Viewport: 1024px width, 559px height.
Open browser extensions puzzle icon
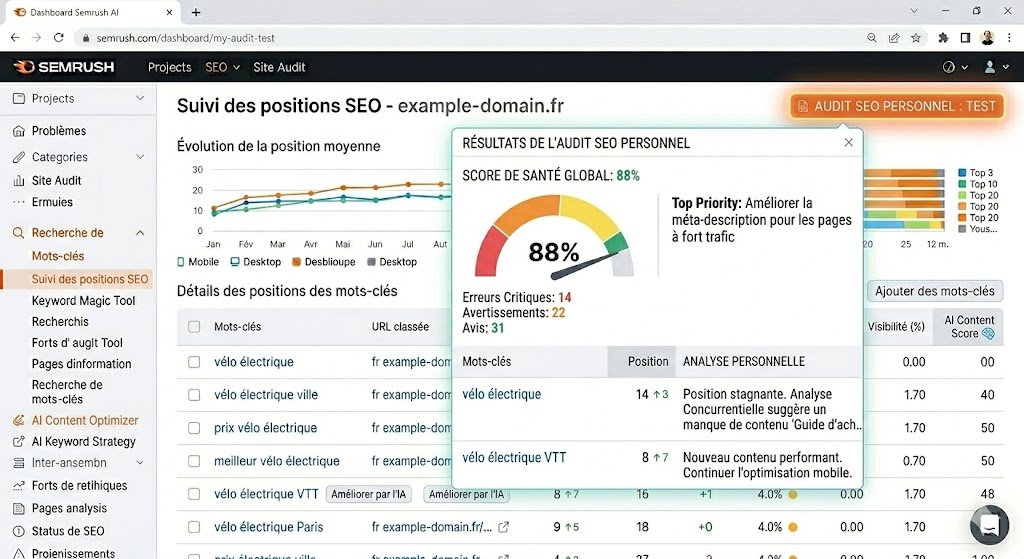(943, 38)
